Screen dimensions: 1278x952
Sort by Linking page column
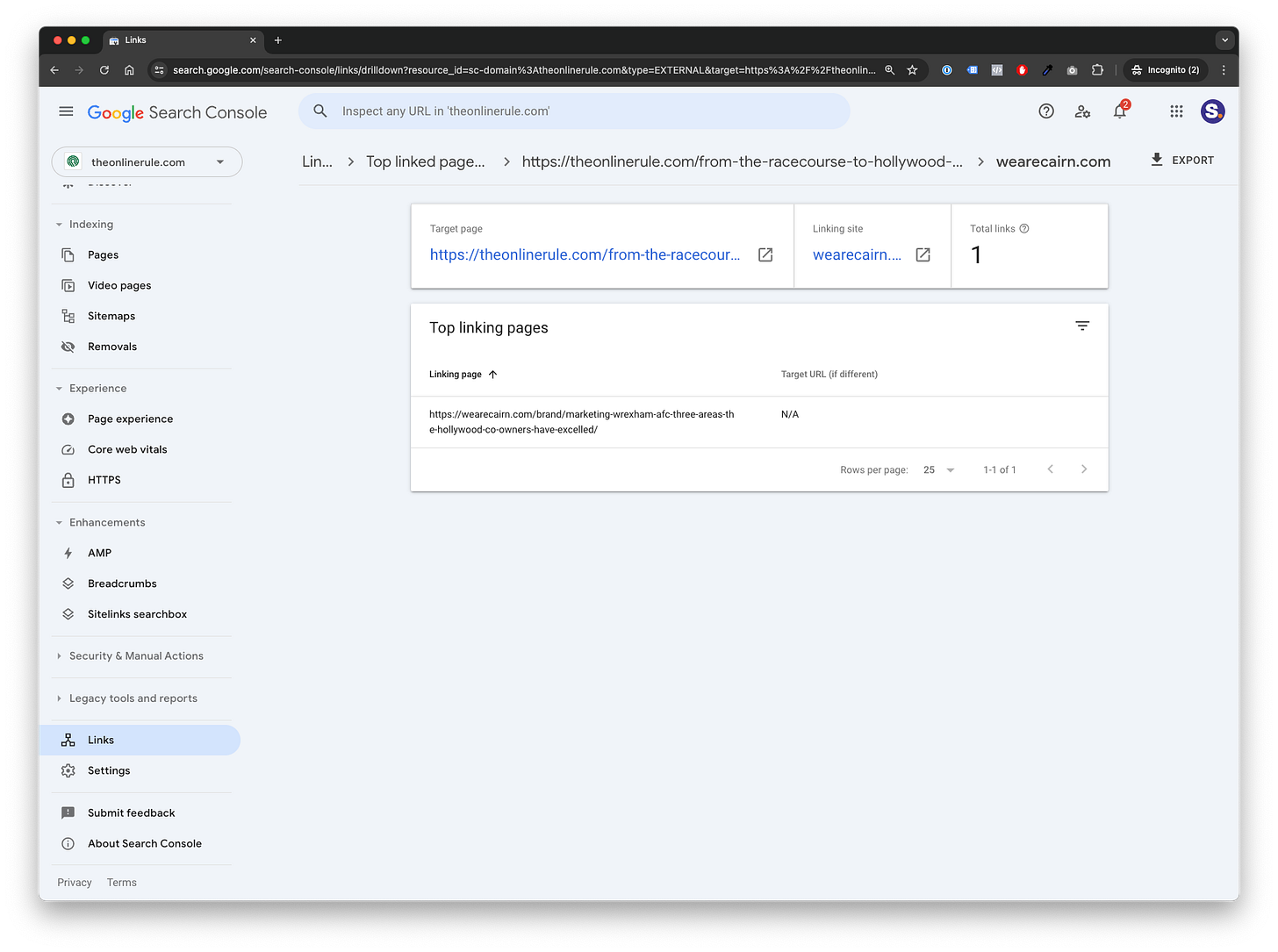tap(463, 375)
